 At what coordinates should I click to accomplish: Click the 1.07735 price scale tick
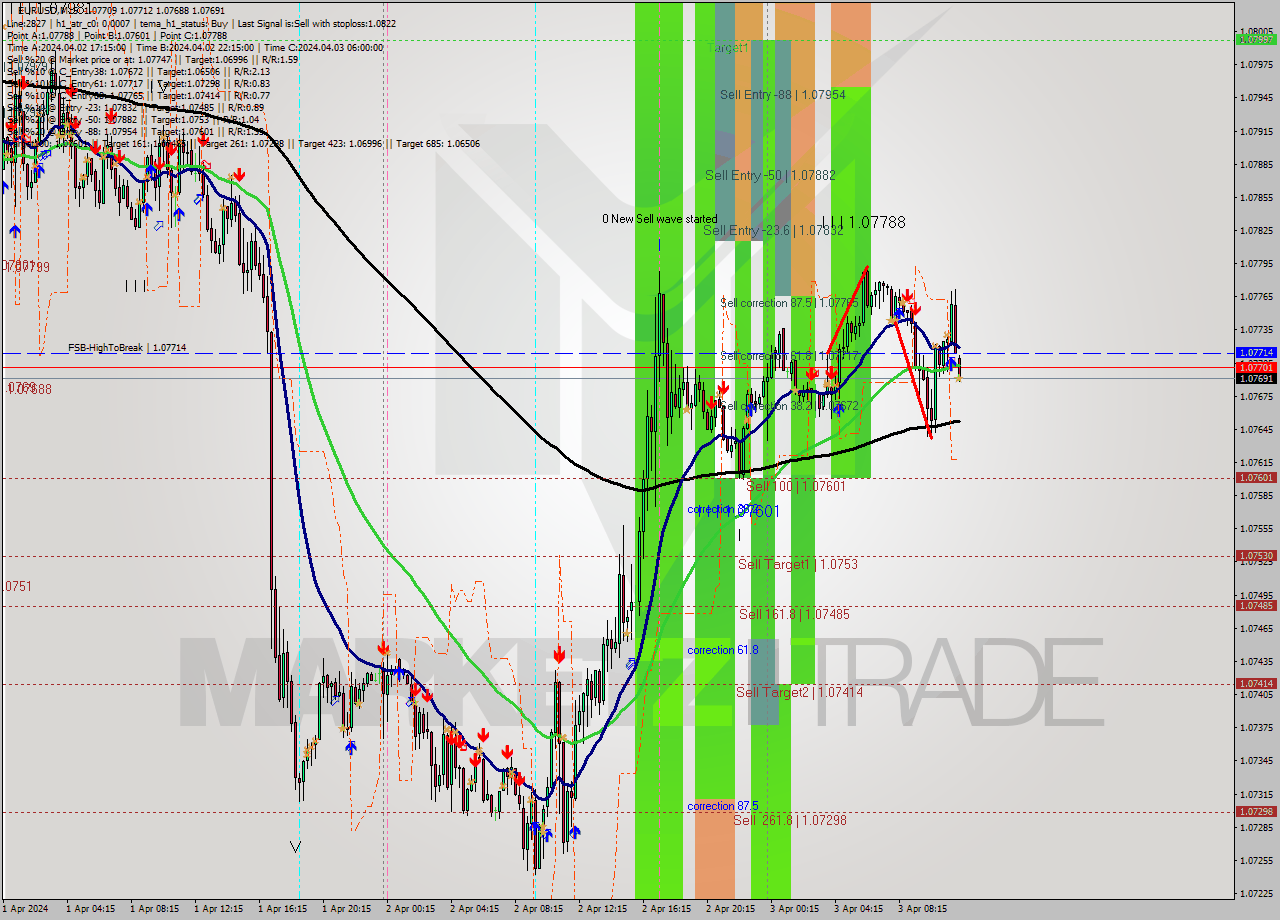click(1256, 329)
